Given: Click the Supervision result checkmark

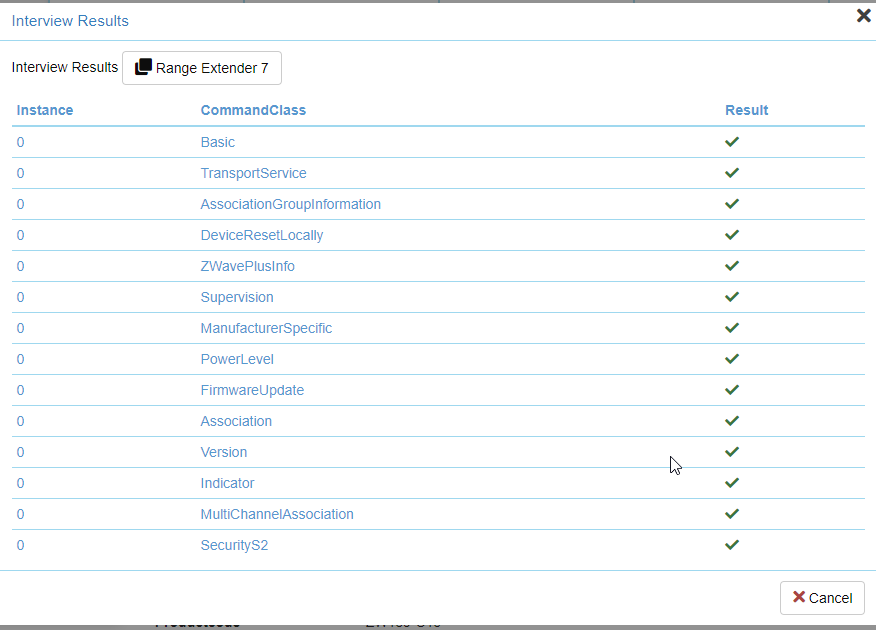Looking at the screenshot, I should click(x=732, y=297).
